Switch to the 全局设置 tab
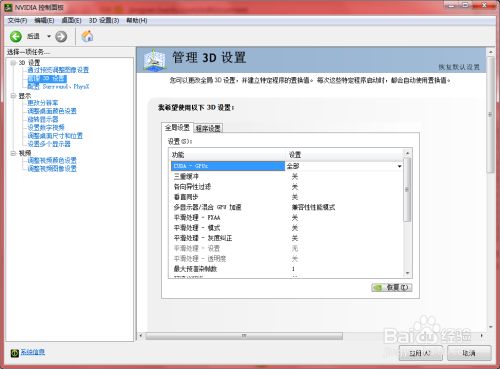 point(177,127)
